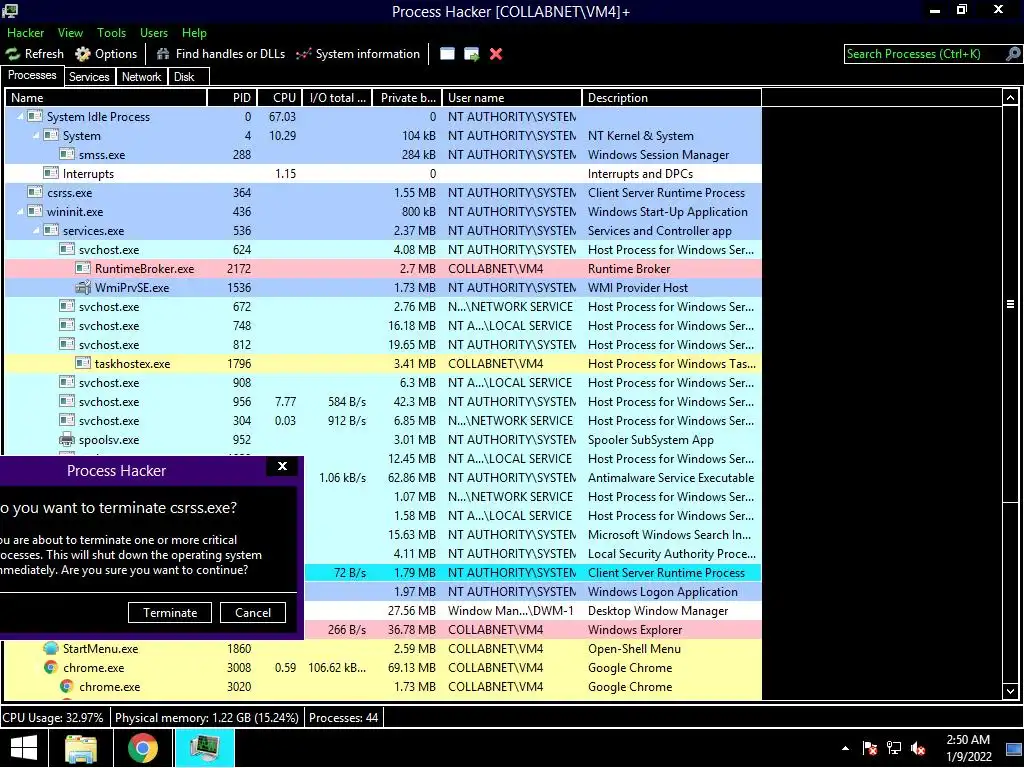Open File Explorer from taskbar
1024x768 pixels.
pyautogui.click(x=82, y=748)
